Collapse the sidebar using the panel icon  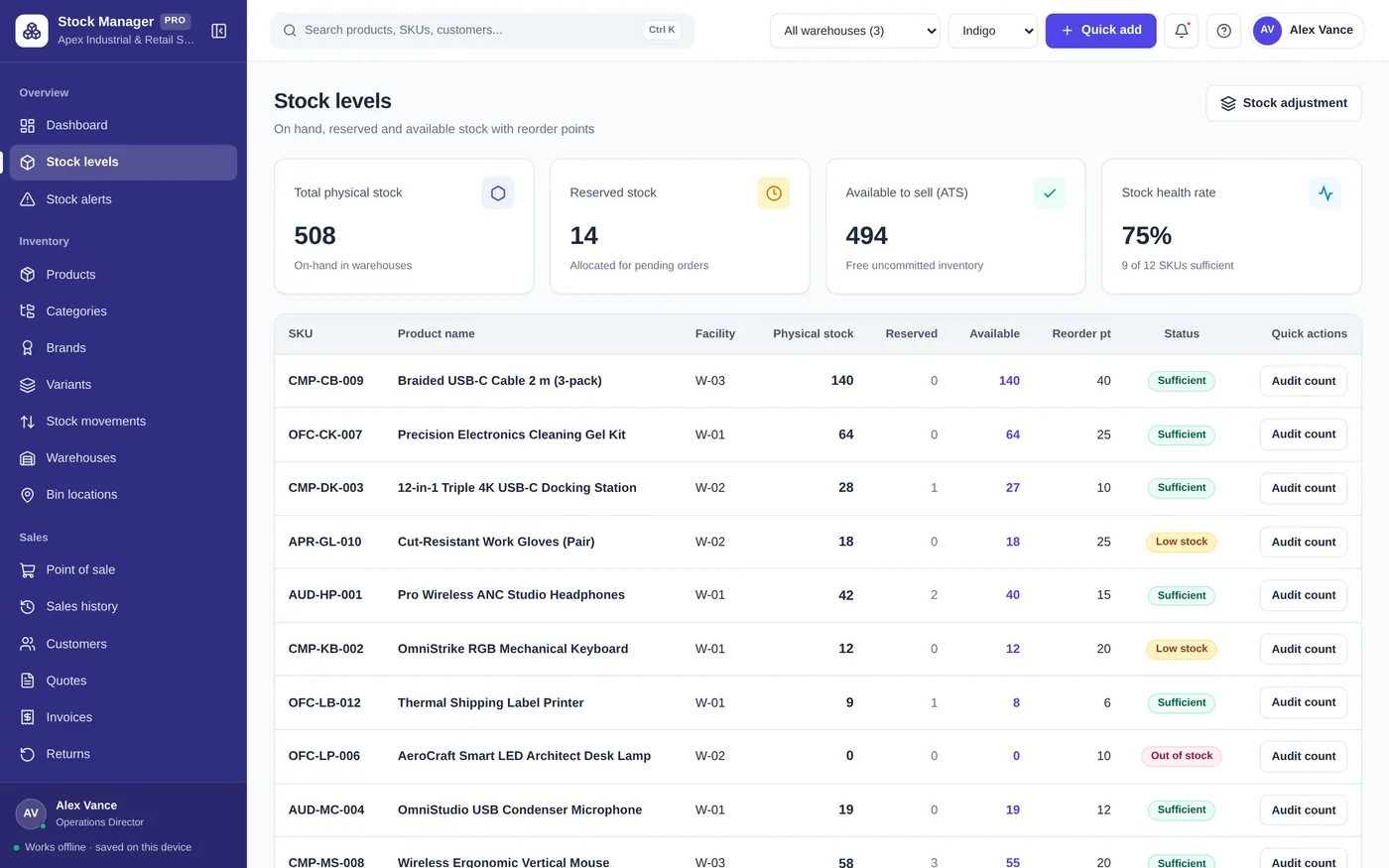[x=219, y=31]
